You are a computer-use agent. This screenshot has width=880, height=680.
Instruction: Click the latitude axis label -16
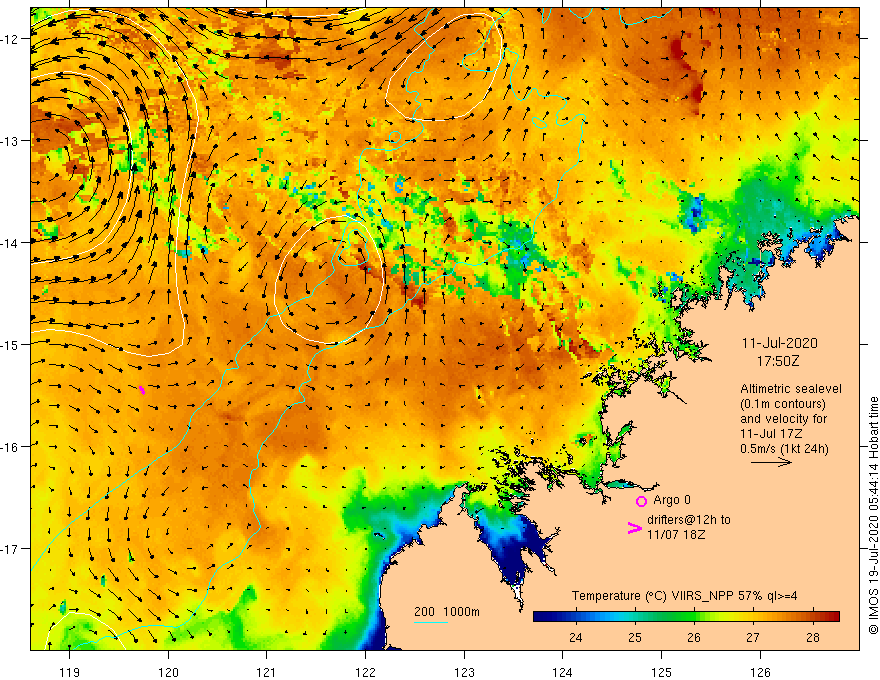(x=11, y=447)
